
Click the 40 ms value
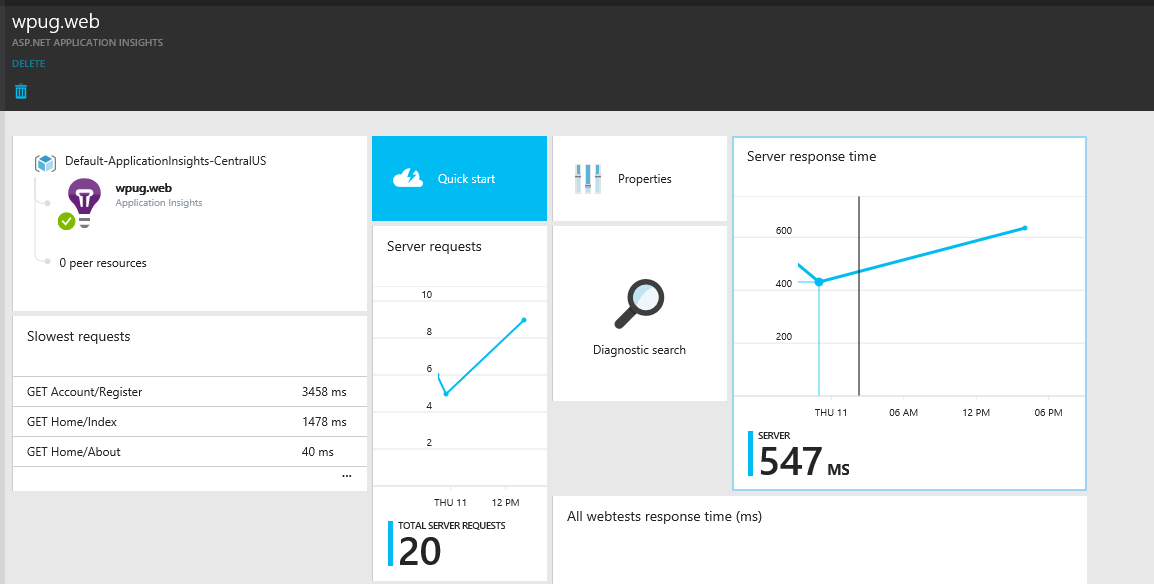pyautogui.click(x=318, y=452)
